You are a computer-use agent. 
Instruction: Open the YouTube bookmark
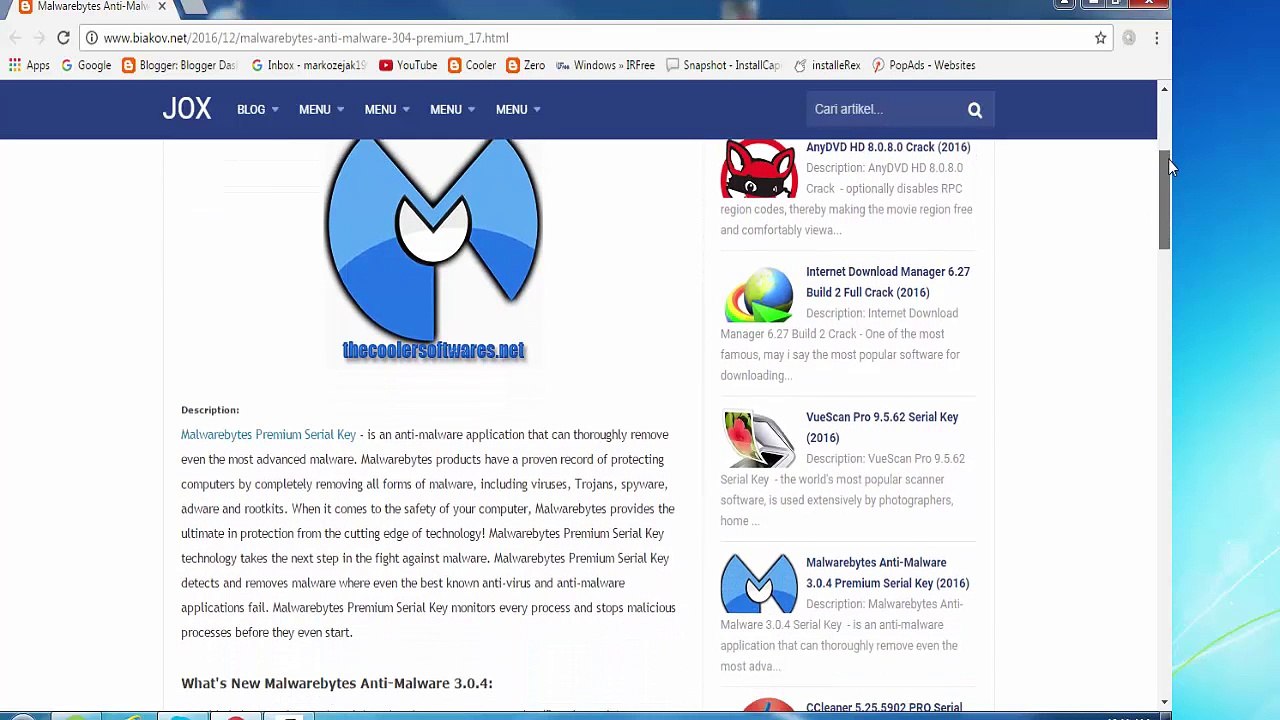408,65
